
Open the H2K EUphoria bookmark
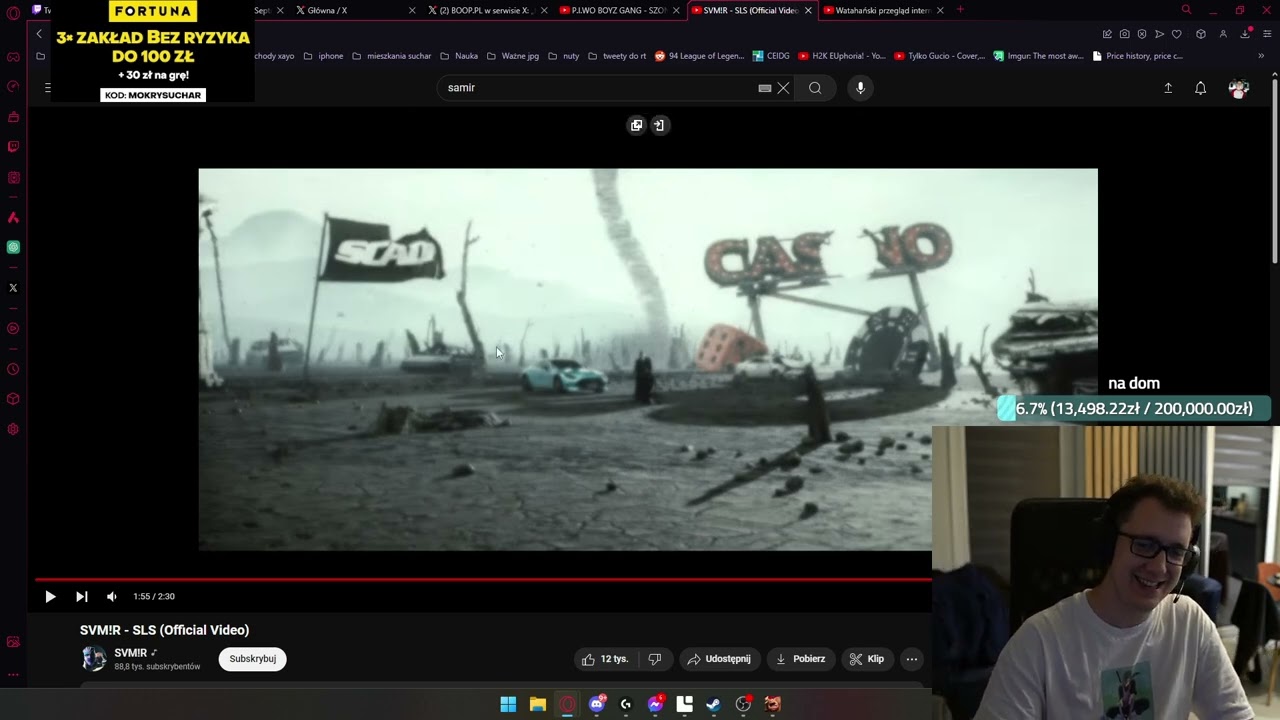[x=842, y=56]
